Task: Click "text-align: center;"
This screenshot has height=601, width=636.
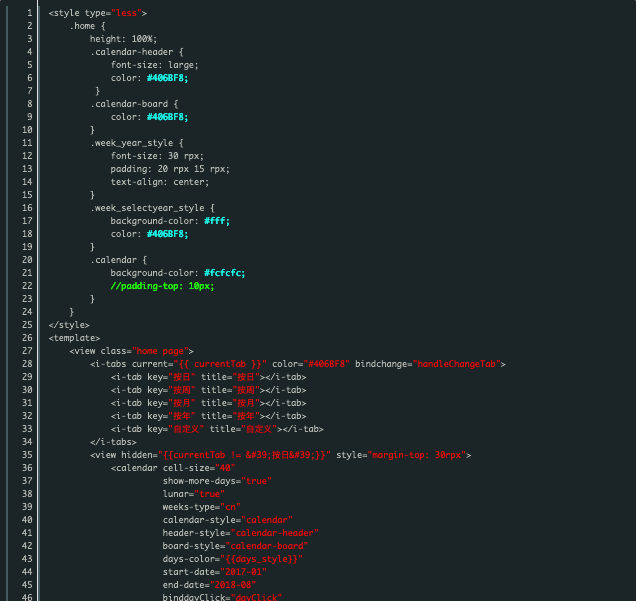Action: click(160, 182)
